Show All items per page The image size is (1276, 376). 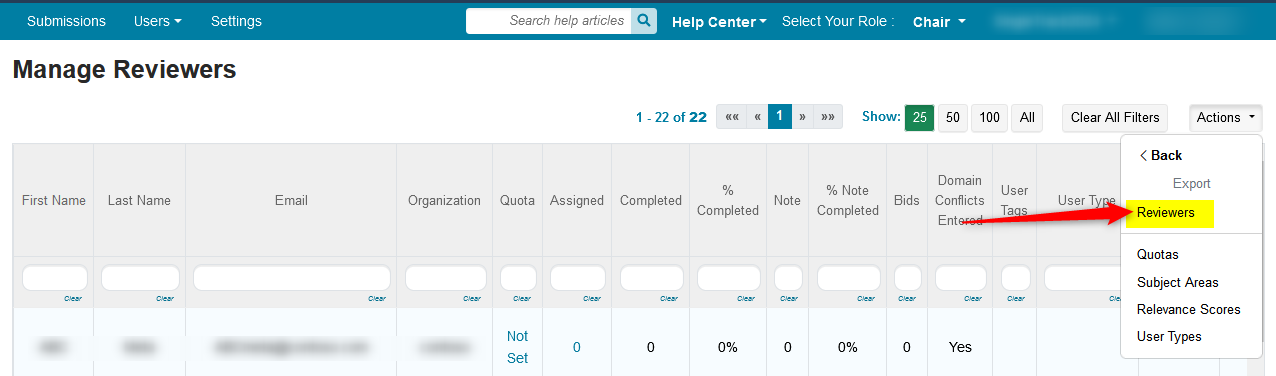tap(1027, 117)
